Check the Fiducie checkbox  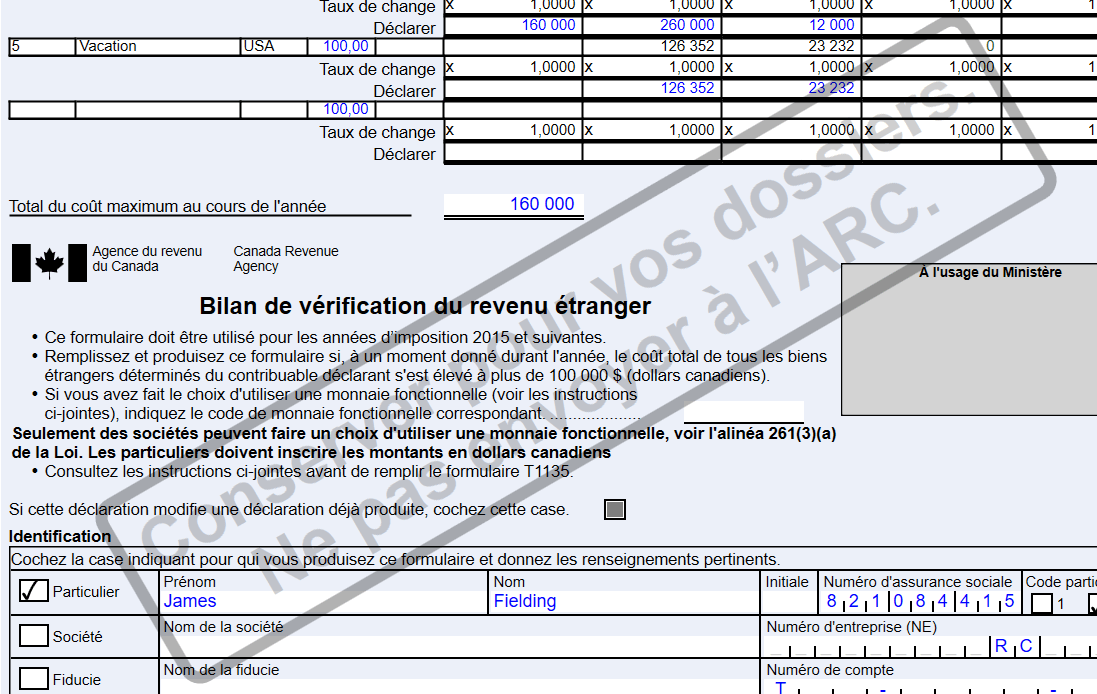(x=34, y=679)
